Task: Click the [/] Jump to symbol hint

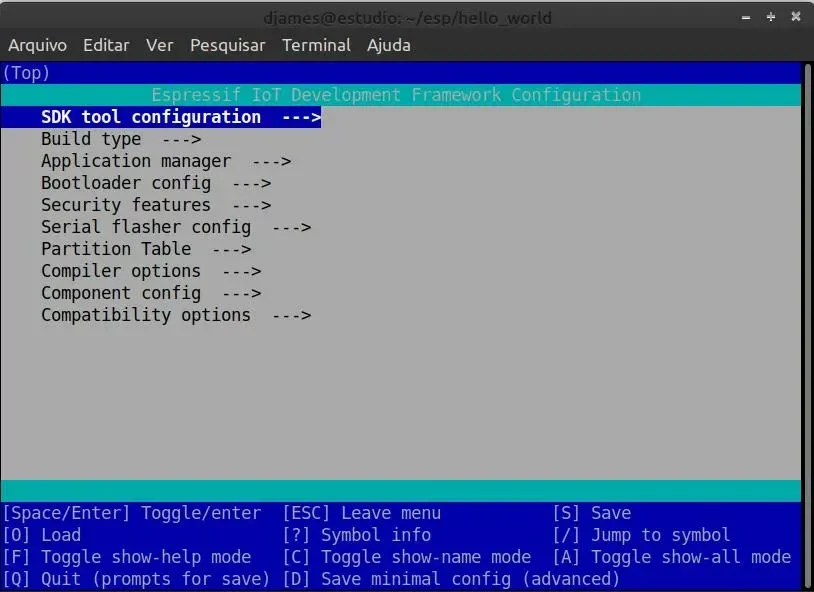Action: pyautogui.click(x=641, y=535)
